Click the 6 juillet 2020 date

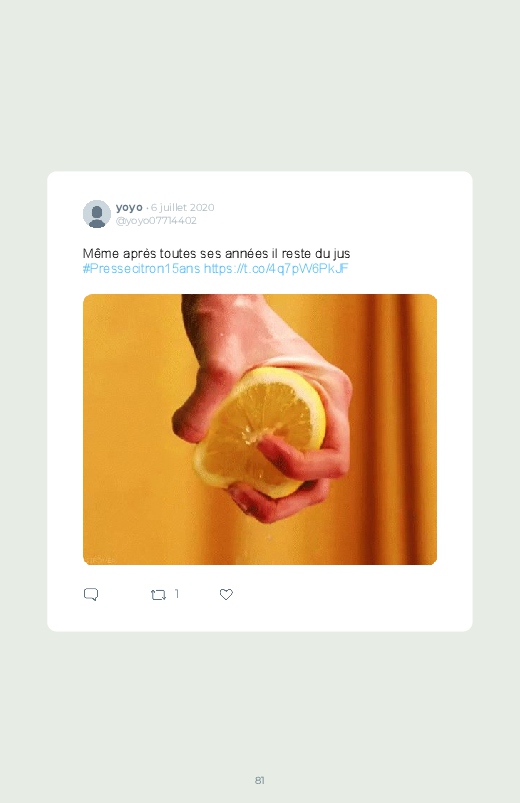(182, 207)
